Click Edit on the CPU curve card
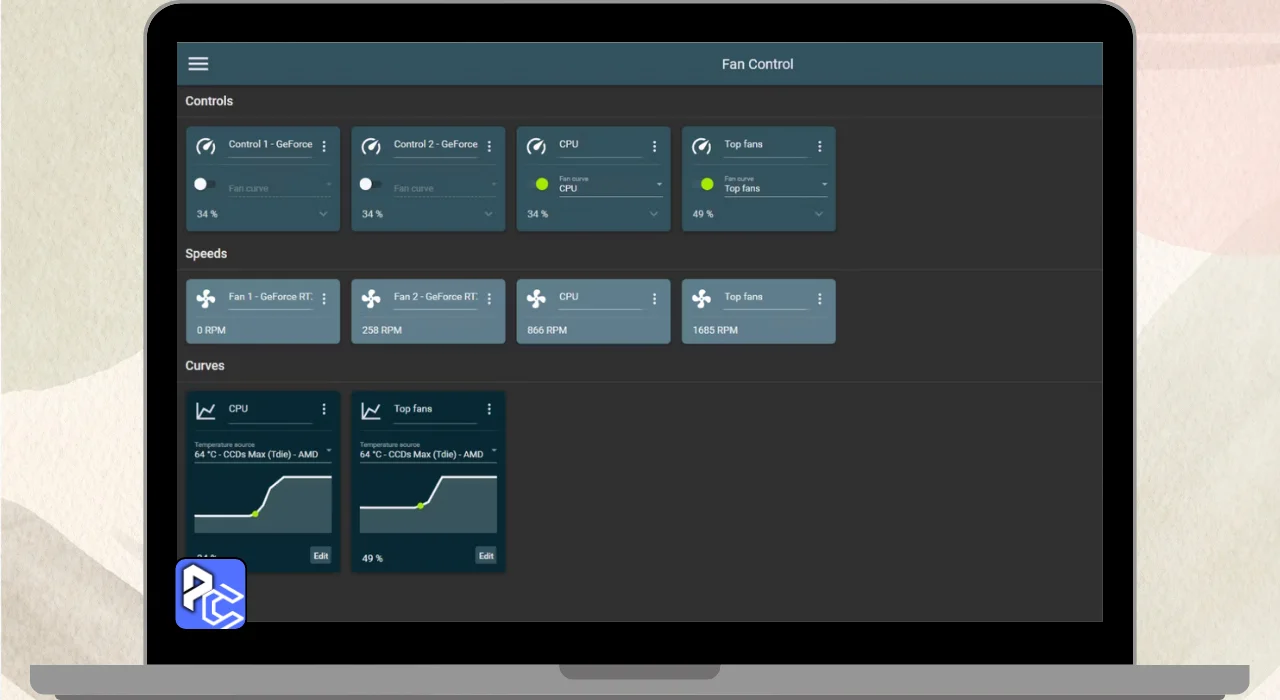1280x700 pixels. 320,556
